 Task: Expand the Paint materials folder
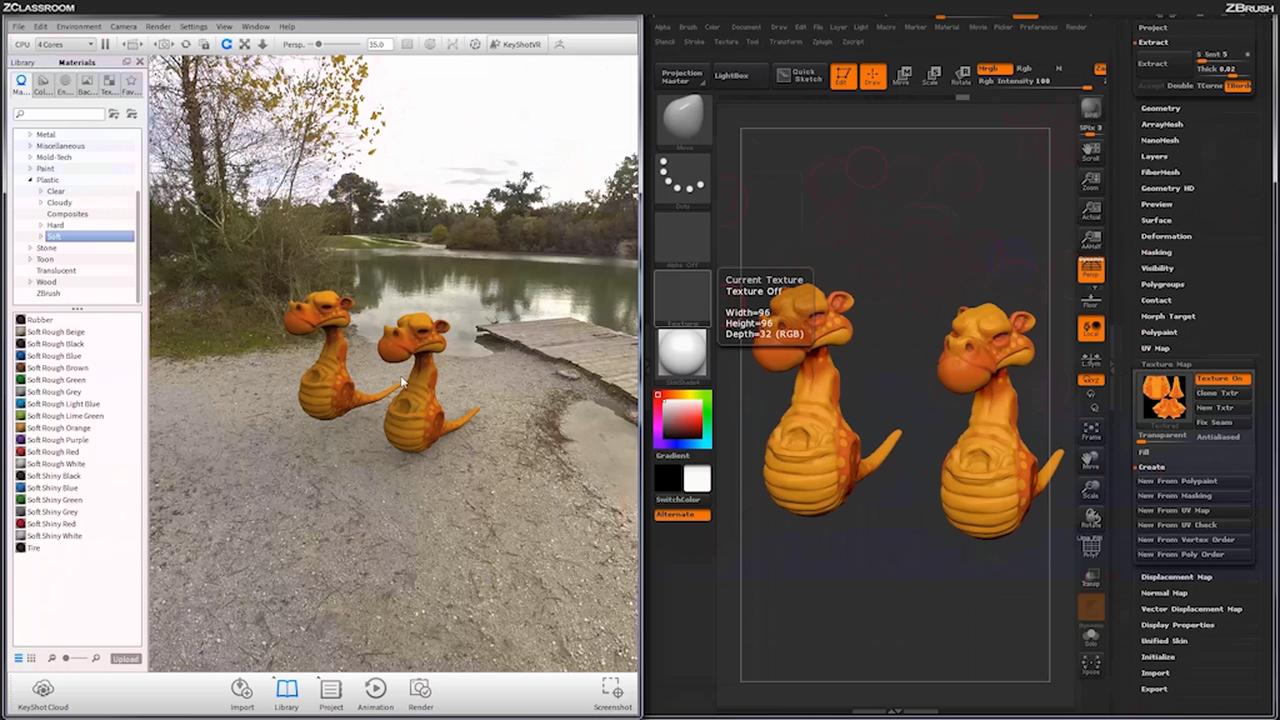[30, 168]
